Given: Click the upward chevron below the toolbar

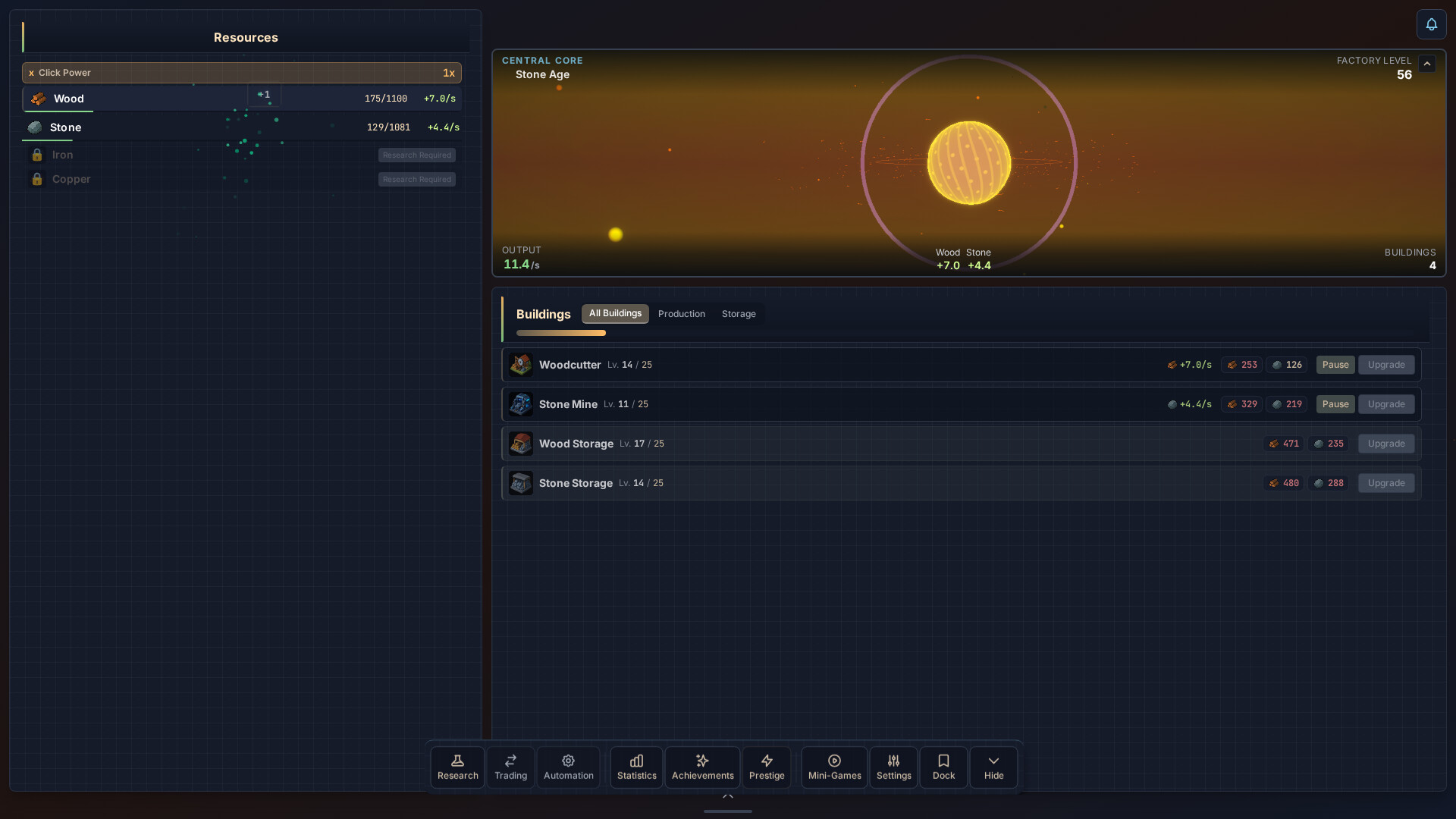Looking at the screenshot, I should pos(728,795).
